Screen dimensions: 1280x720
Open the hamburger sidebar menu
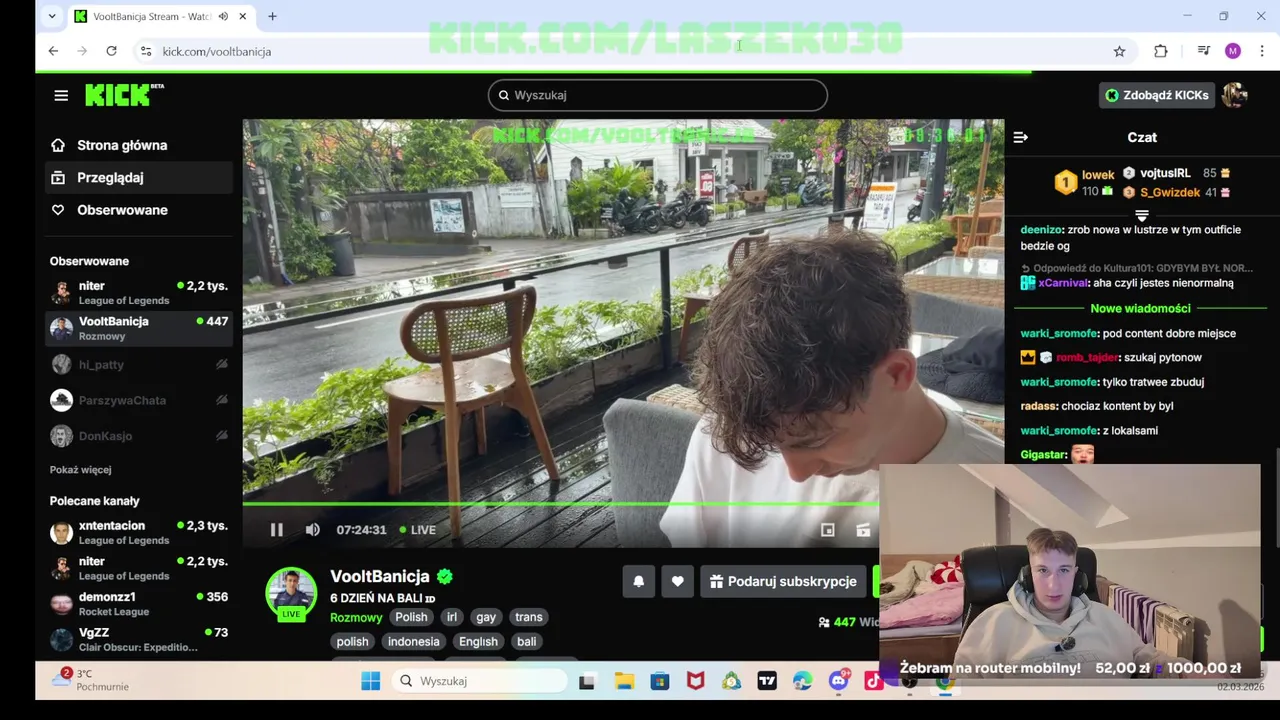click(61, 95)
